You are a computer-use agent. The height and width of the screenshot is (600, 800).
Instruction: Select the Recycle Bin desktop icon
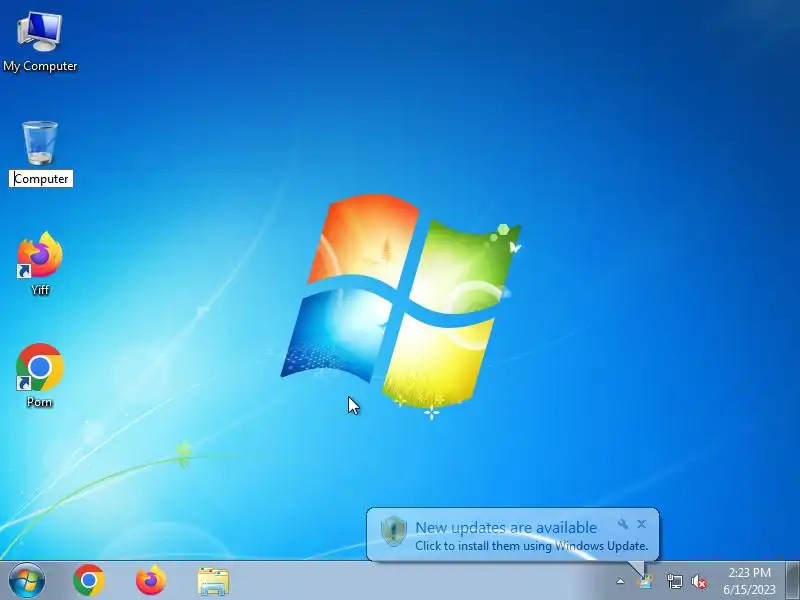coord(40,143)
